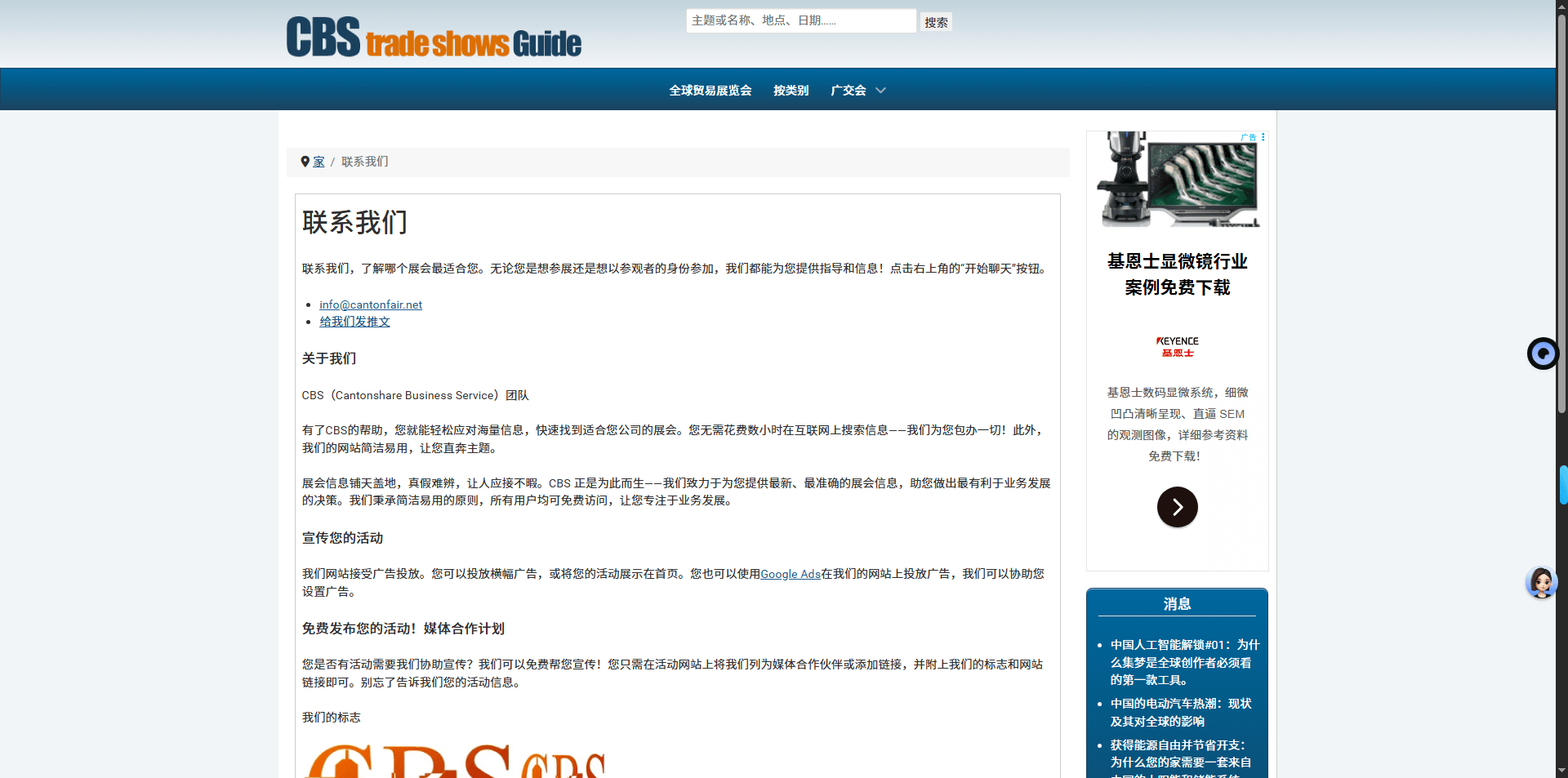Focus the search field for topic or name
Screen dimensions: 1568x778
coord(800,21)
